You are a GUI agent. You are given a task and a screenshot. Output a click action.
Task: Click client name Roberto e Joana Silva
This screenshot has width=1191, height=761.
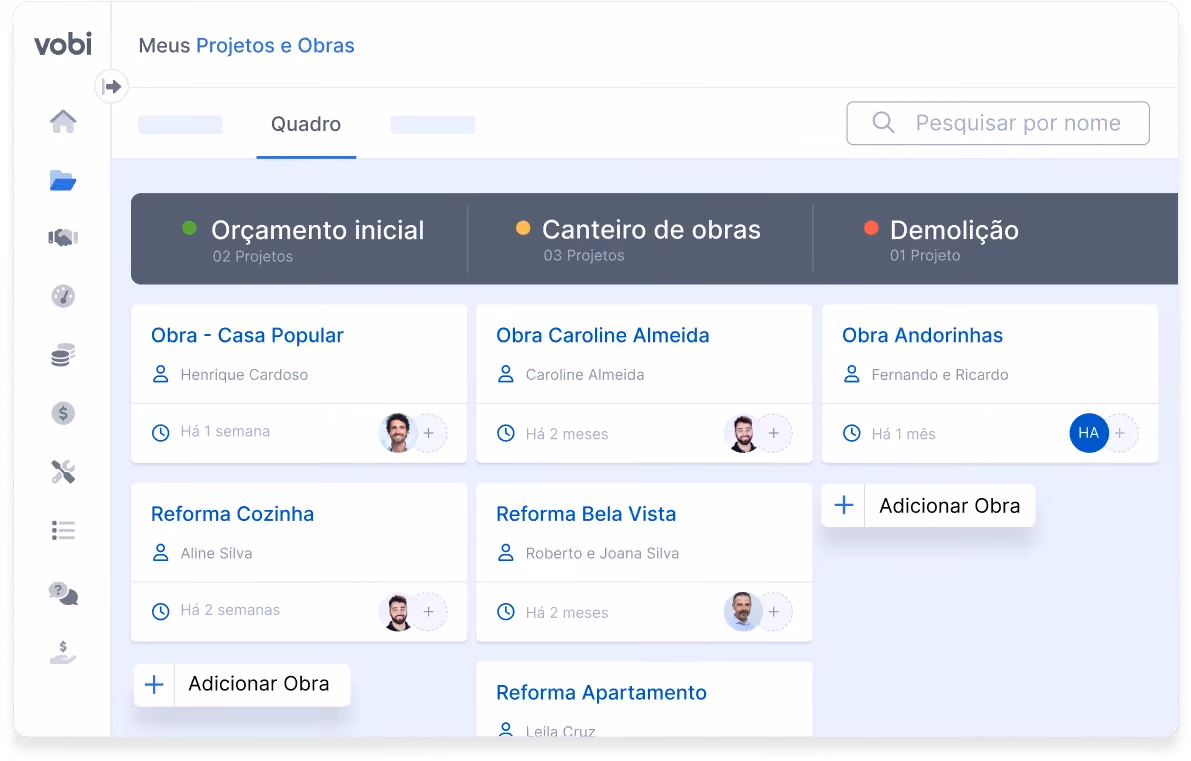click(602, 554)
